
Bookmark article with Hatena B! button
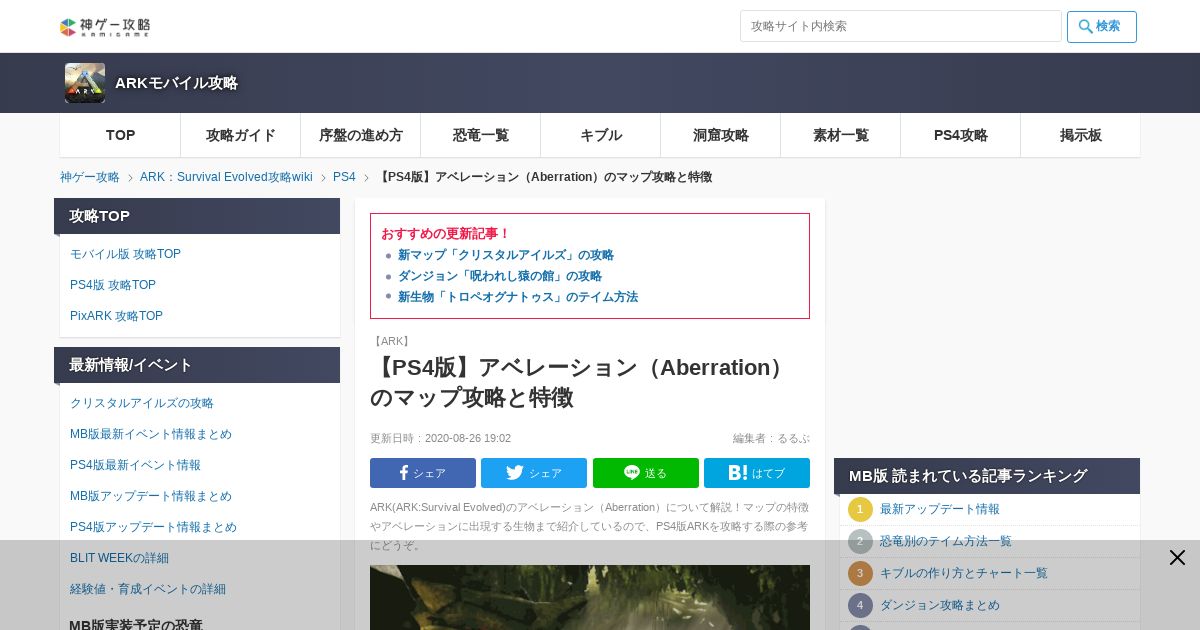[757, 473]
